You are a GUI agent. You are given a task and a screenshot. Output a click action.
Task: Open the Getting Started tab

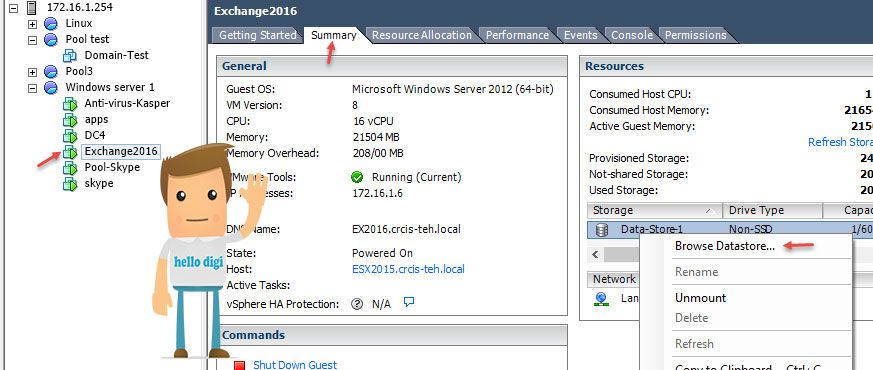[x=258, y=35]
